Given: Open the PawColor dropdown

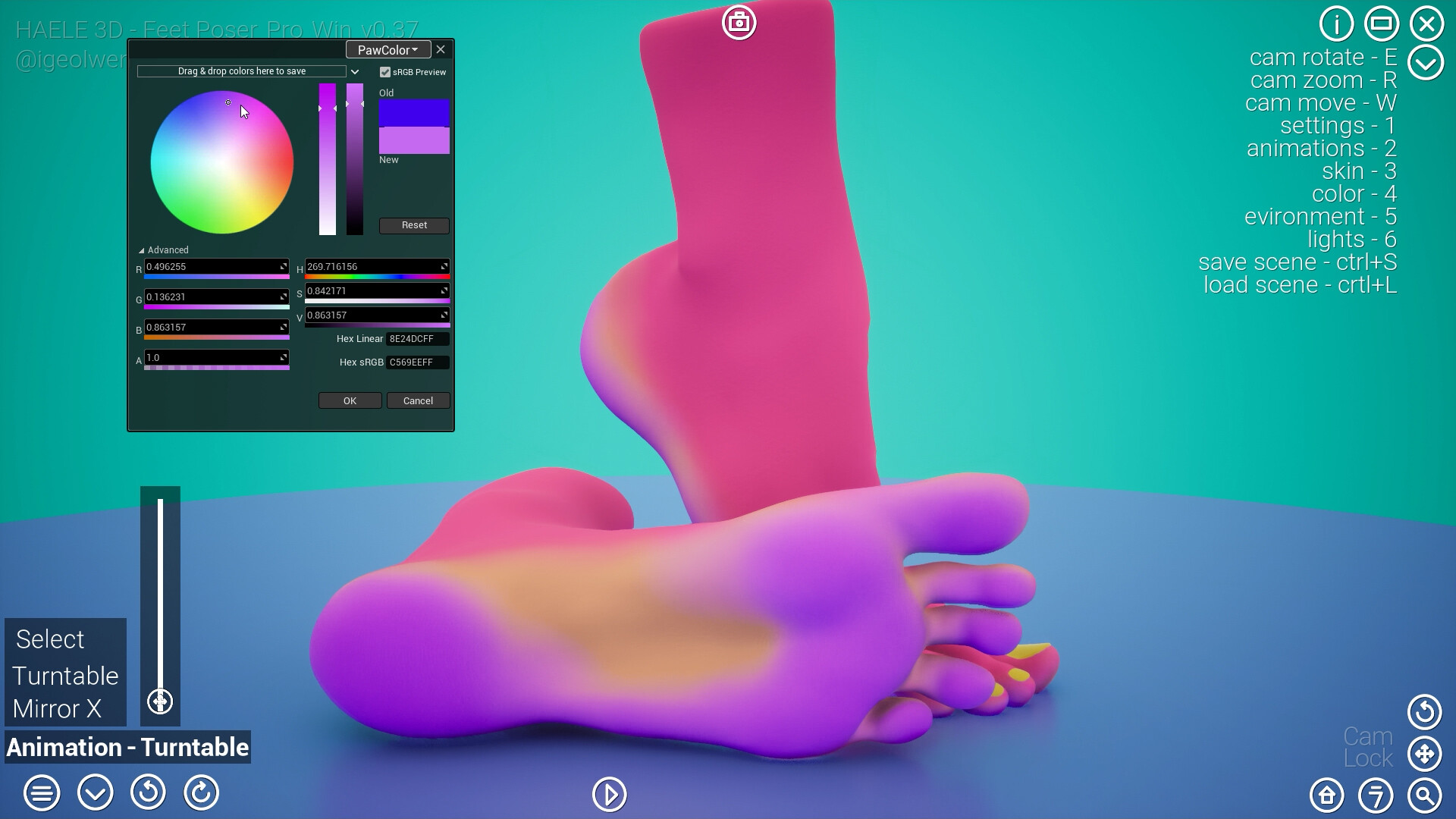Looking at the screenshot, I should click(388, 49).
